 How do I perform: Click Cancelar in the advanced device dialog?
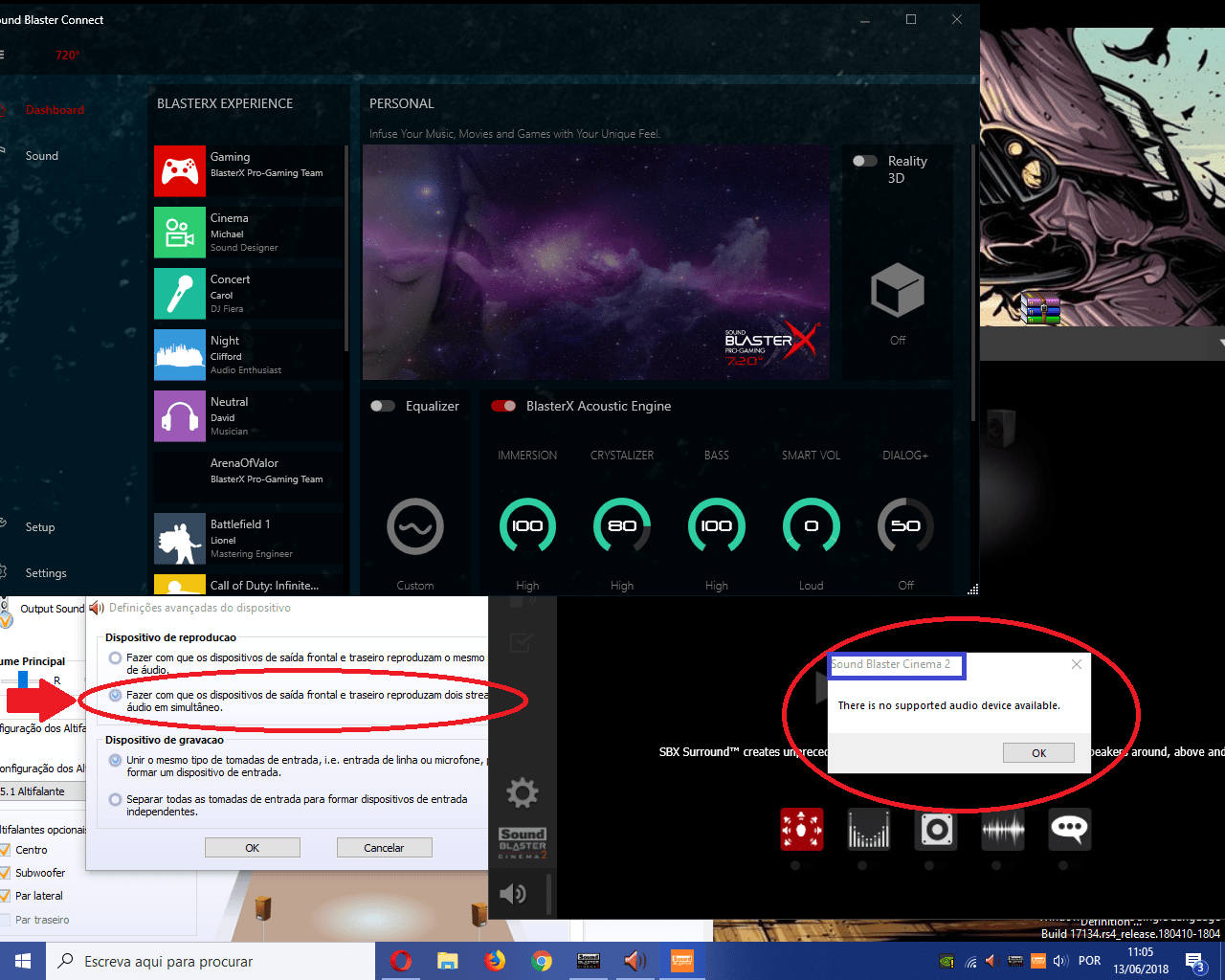(x=384, y=847)
